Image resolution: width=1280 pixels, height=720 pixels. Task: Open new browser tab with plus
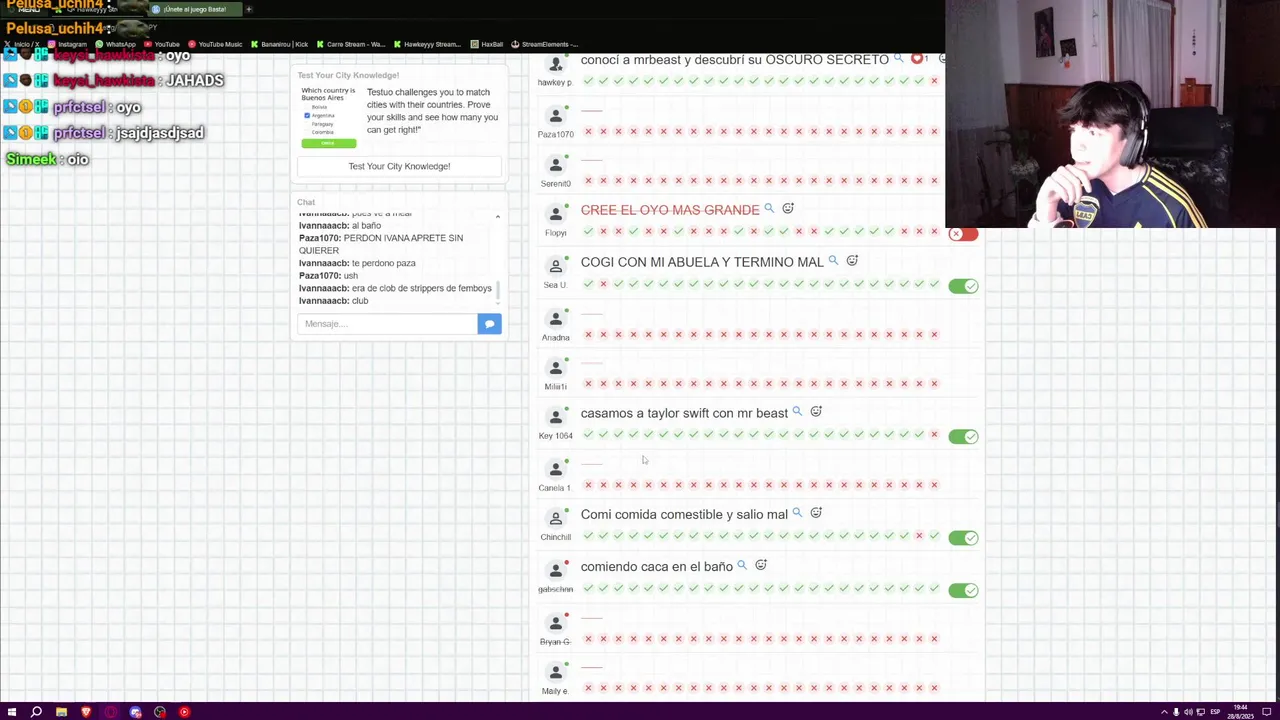click(249, 9)
